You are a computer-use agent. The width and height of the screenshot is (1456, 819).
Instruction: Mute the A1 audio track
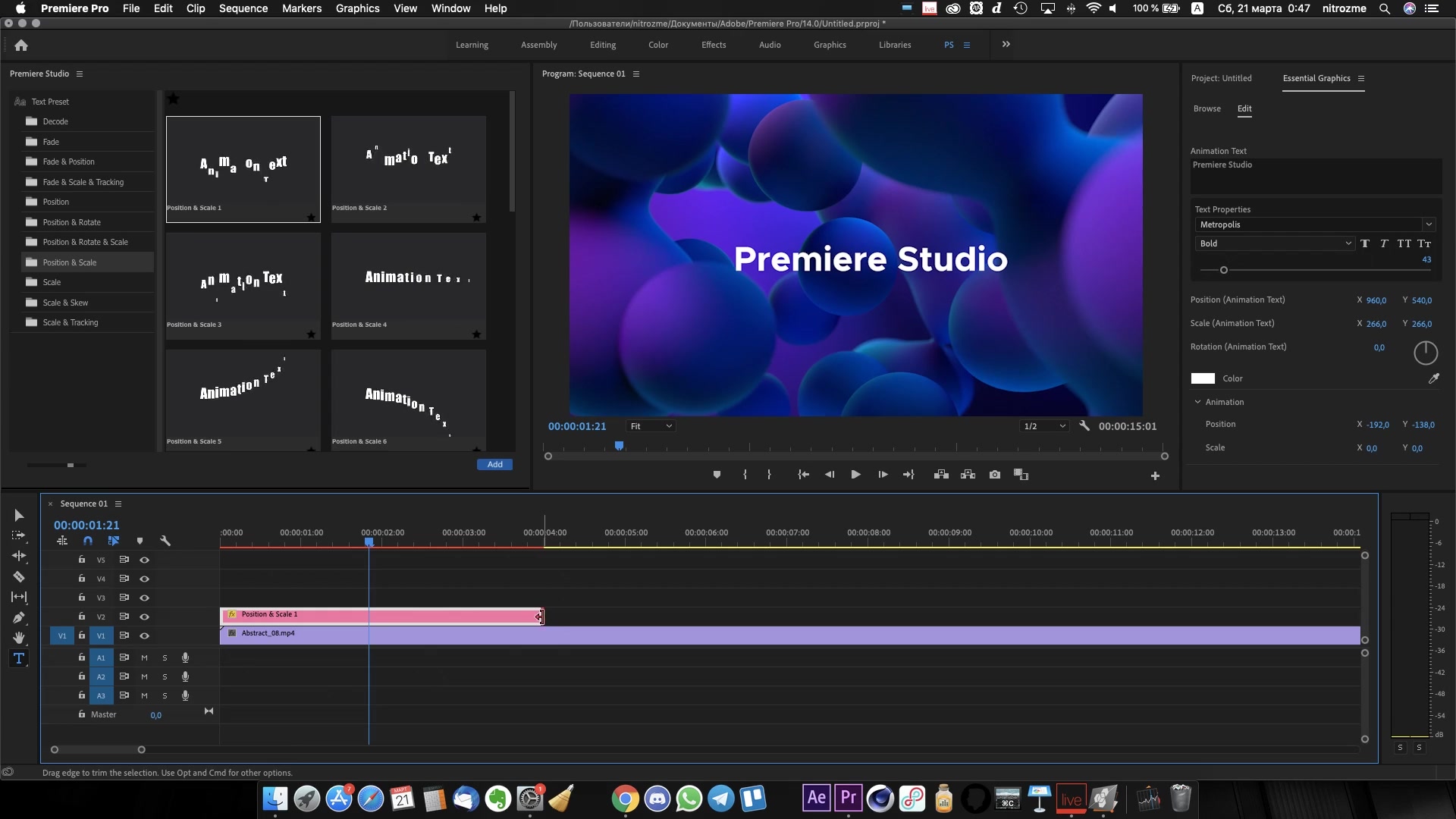[x=144, y=657]
